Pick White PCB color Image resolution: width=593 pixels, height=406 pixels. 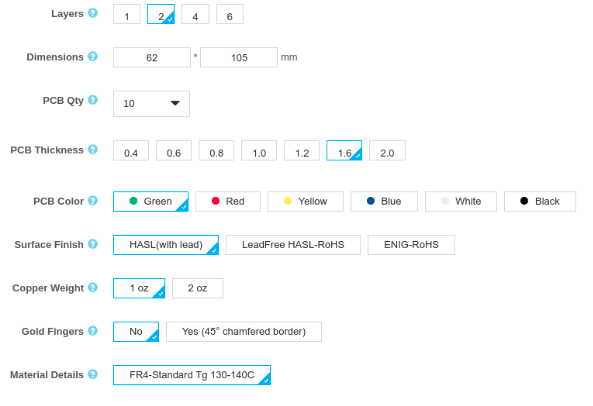(x=461, y=201)
